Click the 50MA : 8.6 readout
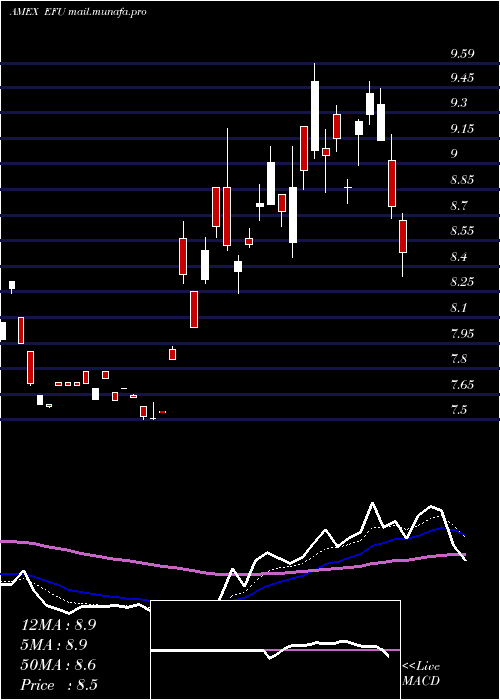The image size is (500, 700). tap(59, 665)
